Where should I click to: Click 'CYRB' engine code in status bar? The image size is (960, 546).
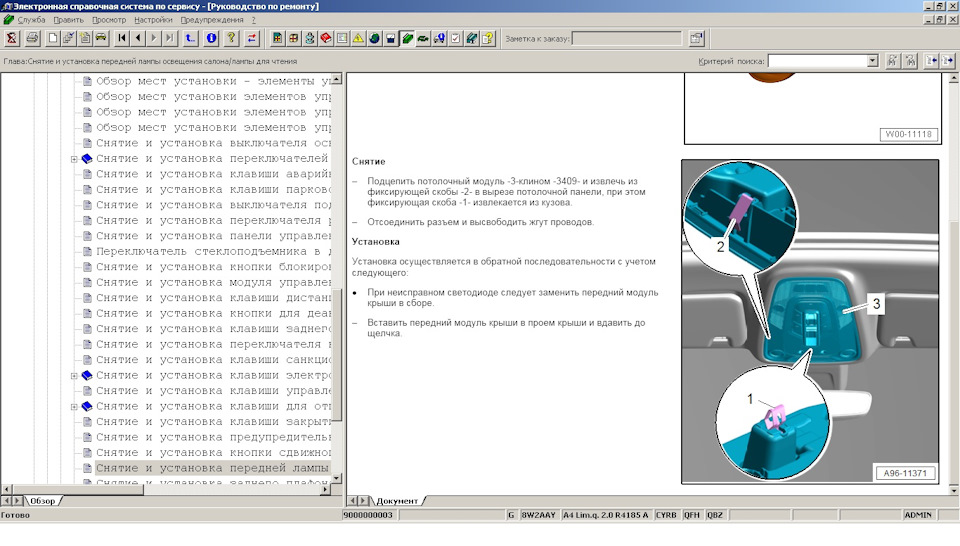click(666, 515)
